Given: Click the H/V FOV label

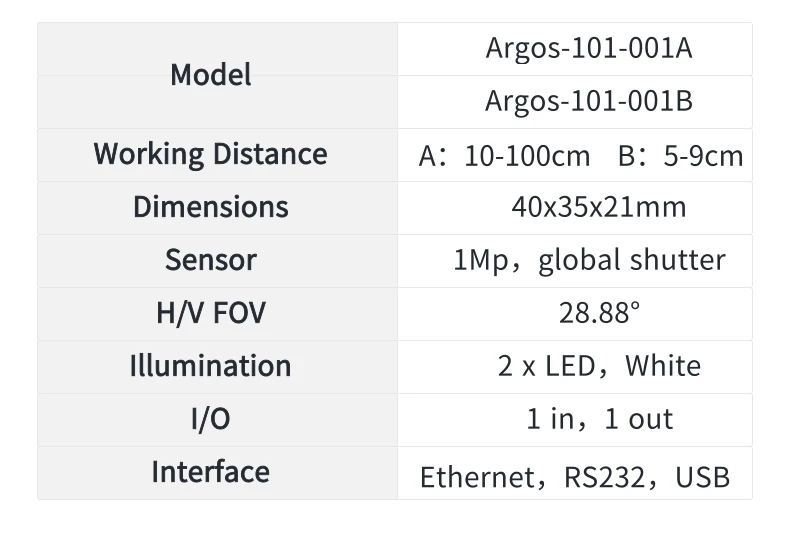Looking at the screenshot, I should 211,313.
